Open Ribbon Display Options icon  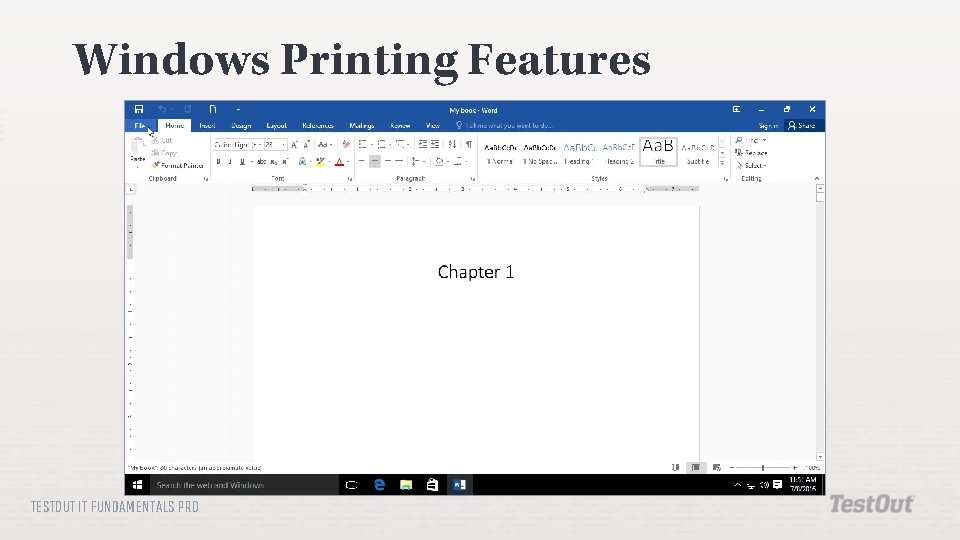(x=737, y=109)
